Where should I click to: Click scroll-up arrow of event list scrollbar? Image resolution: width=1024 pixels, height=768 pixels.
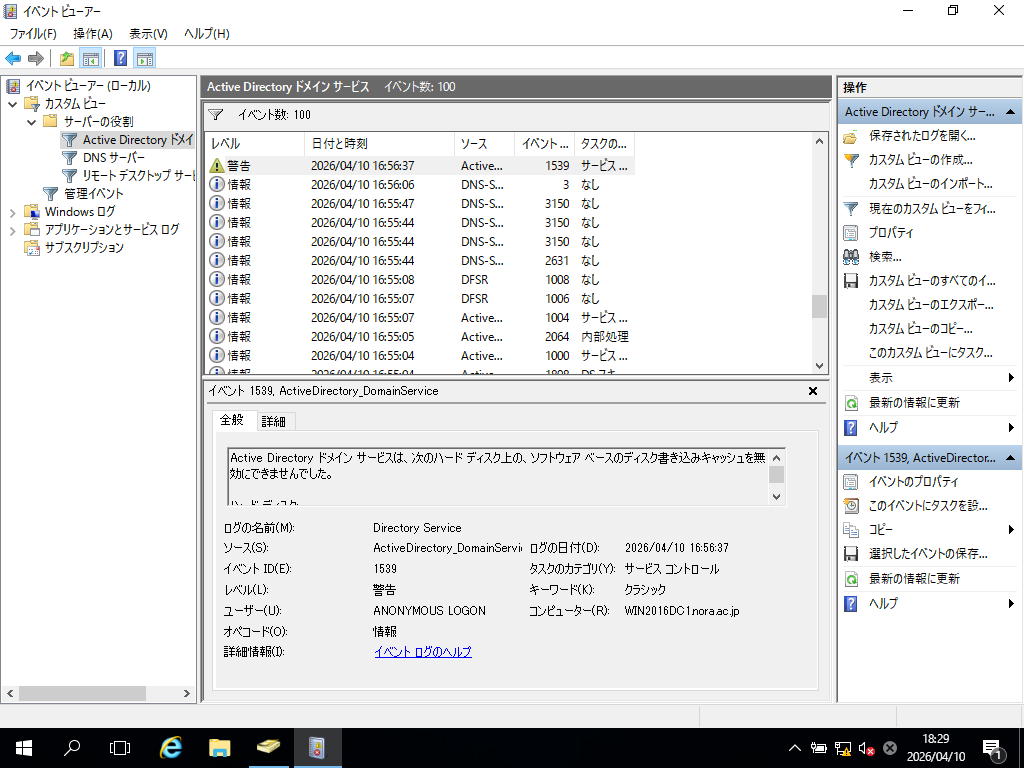click(x=820, y=141)
